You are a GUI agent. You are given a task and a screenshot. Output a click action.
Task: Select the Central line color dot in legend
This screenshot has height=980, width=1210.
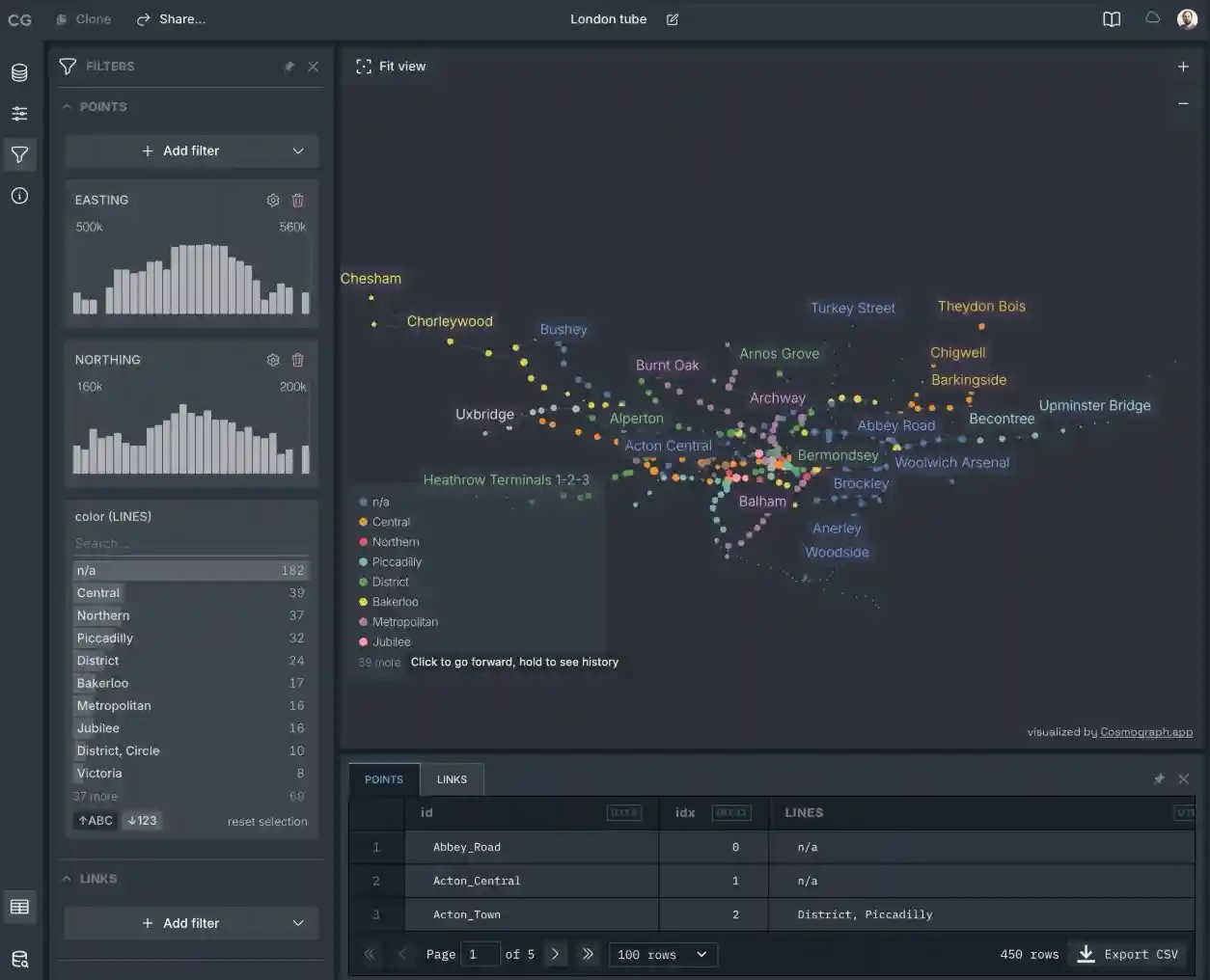coord(365,521)
